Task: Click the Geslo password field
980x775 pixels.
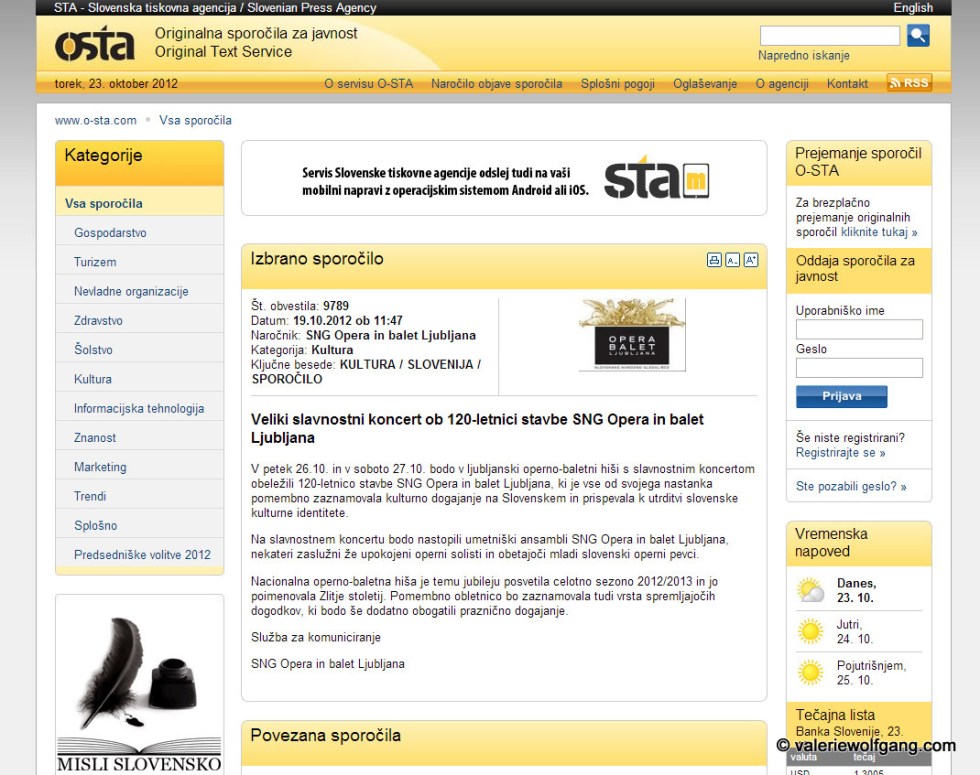Action: coord(858,367)
